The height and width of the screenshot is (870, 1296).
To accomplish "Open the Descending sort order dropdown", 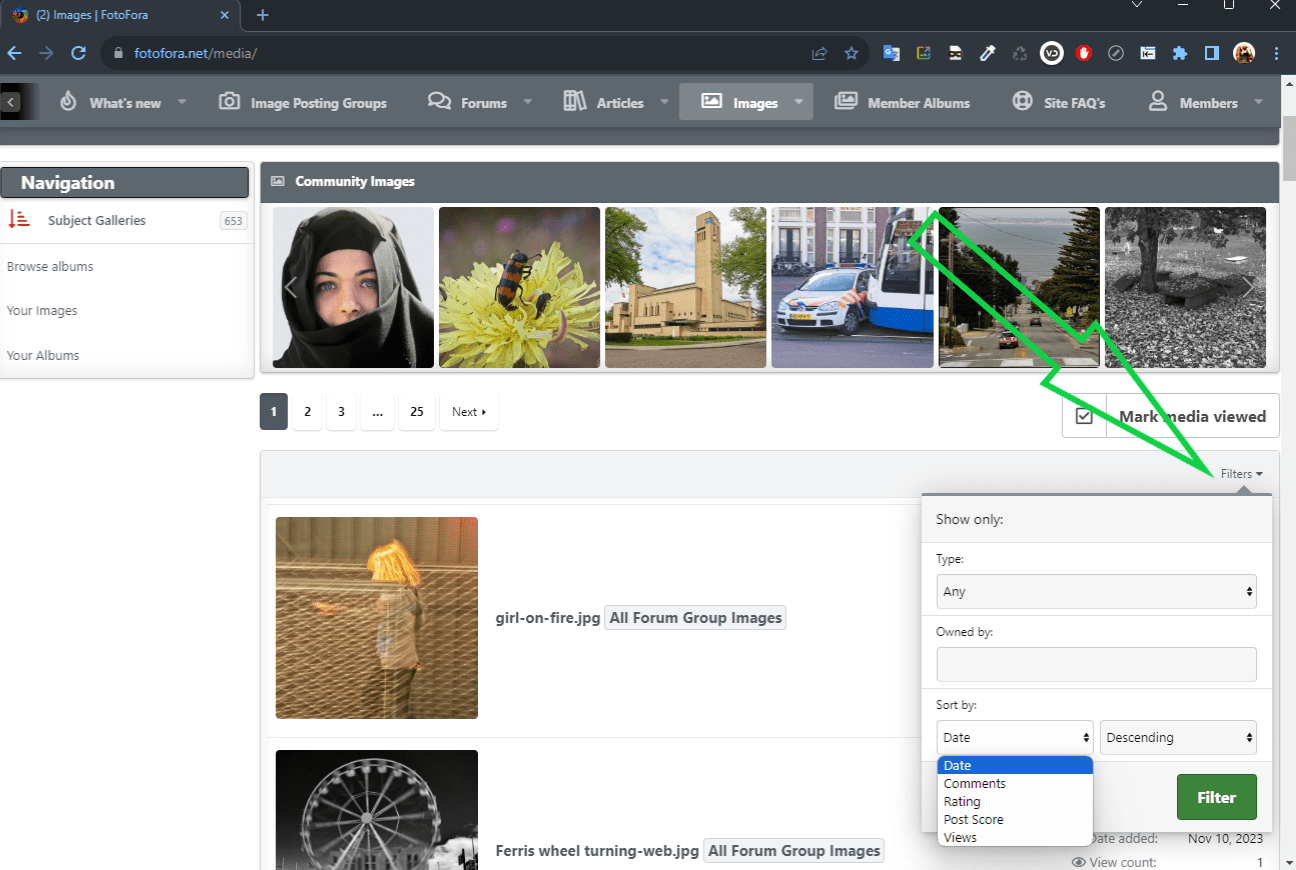I will 1178,737.
